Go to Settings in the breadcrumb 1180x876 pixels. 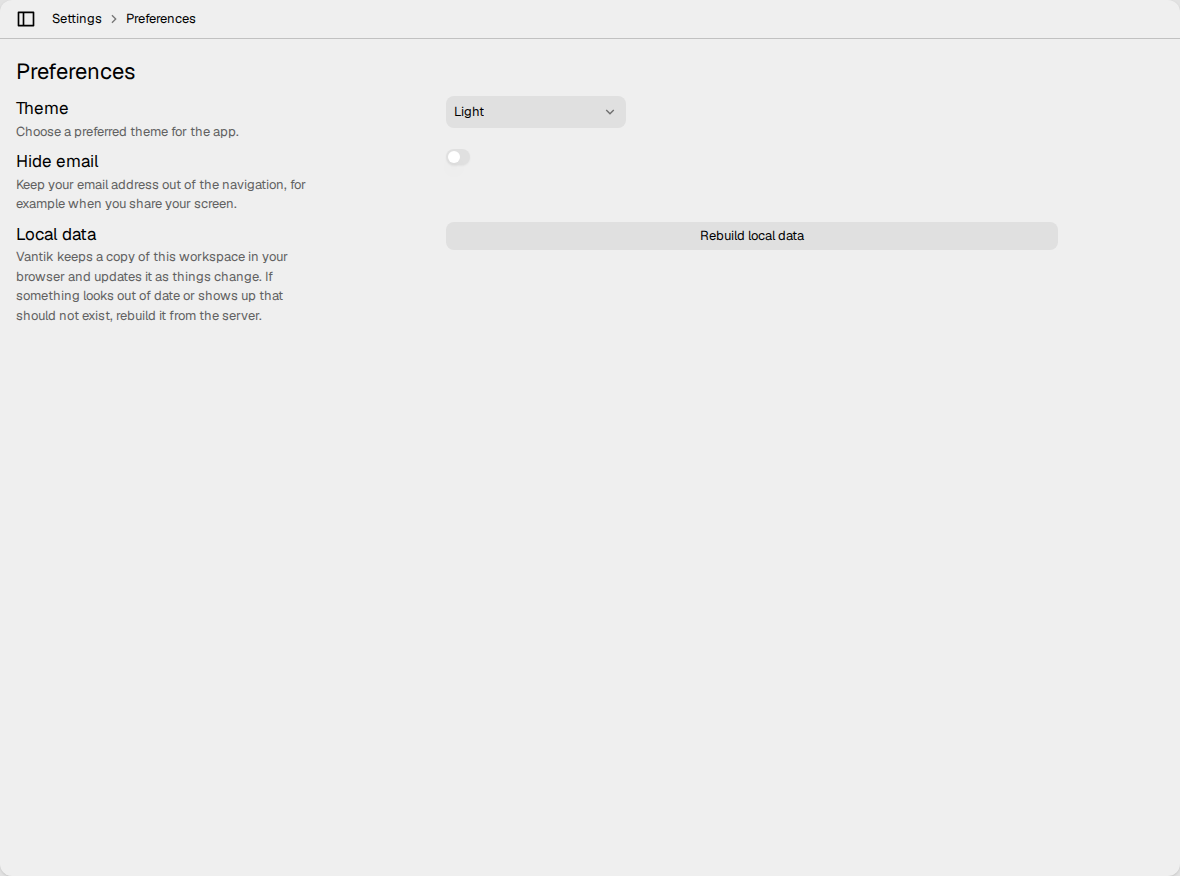tap(77, 19)
